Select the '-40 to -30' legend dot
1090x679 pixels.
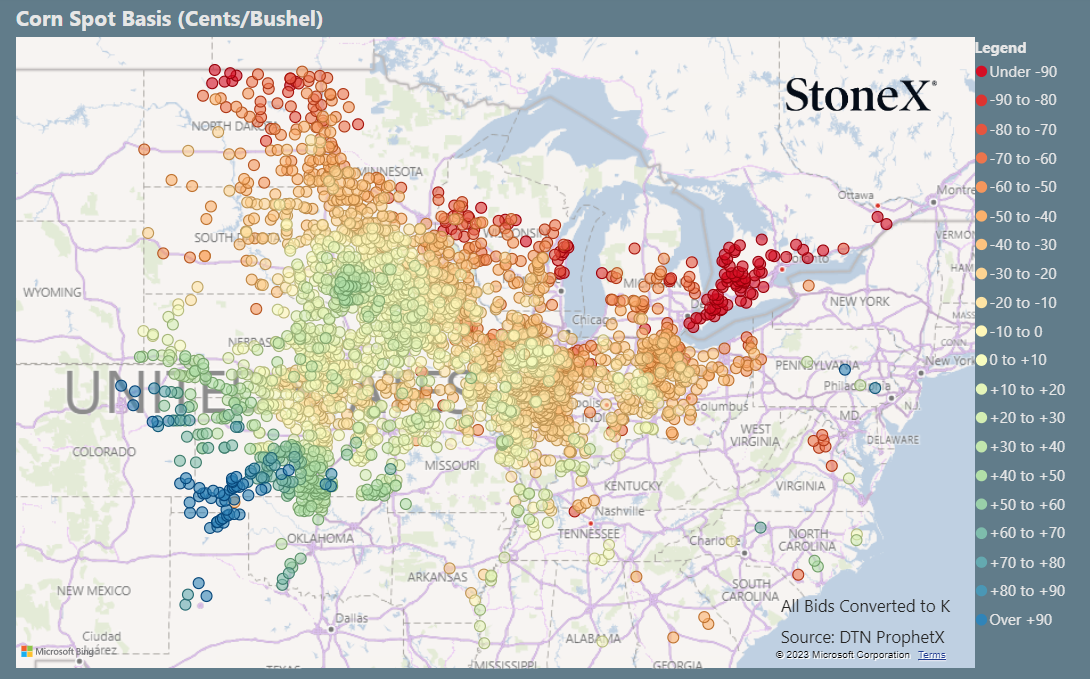(982, 245)
